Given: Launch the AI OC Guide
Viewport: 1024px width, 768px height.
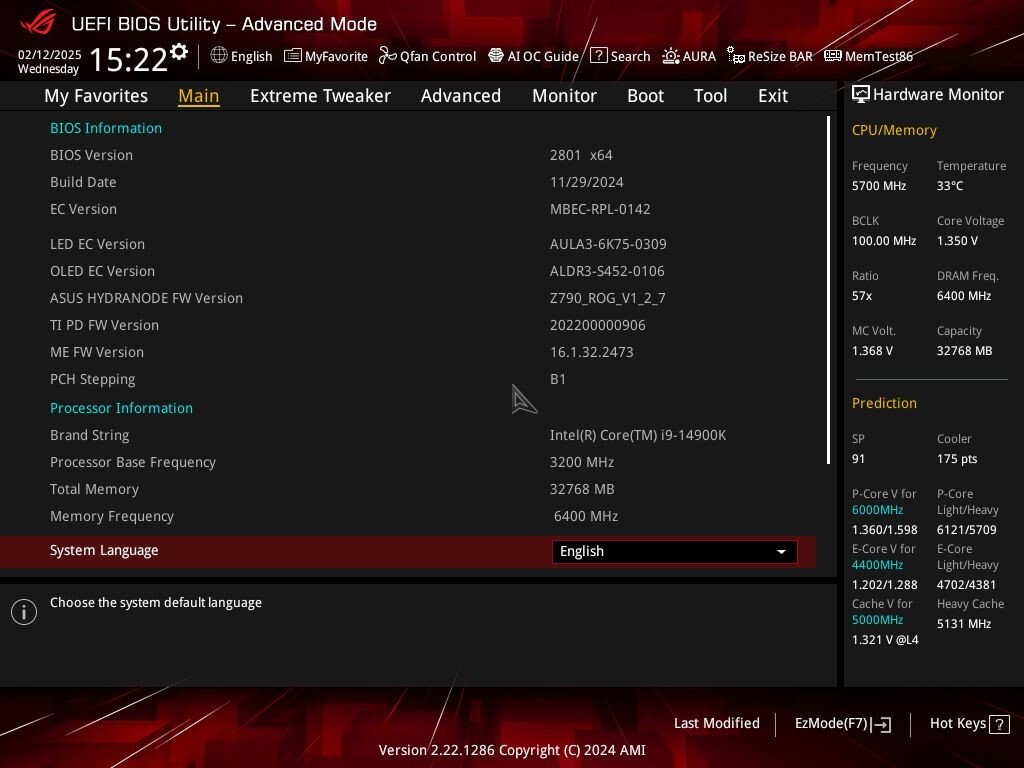Looking at the screenshot, I should coord(534,56).
